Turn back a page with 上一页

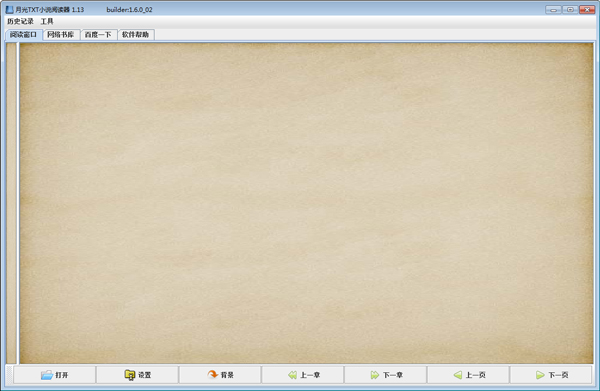pos(468,375)
